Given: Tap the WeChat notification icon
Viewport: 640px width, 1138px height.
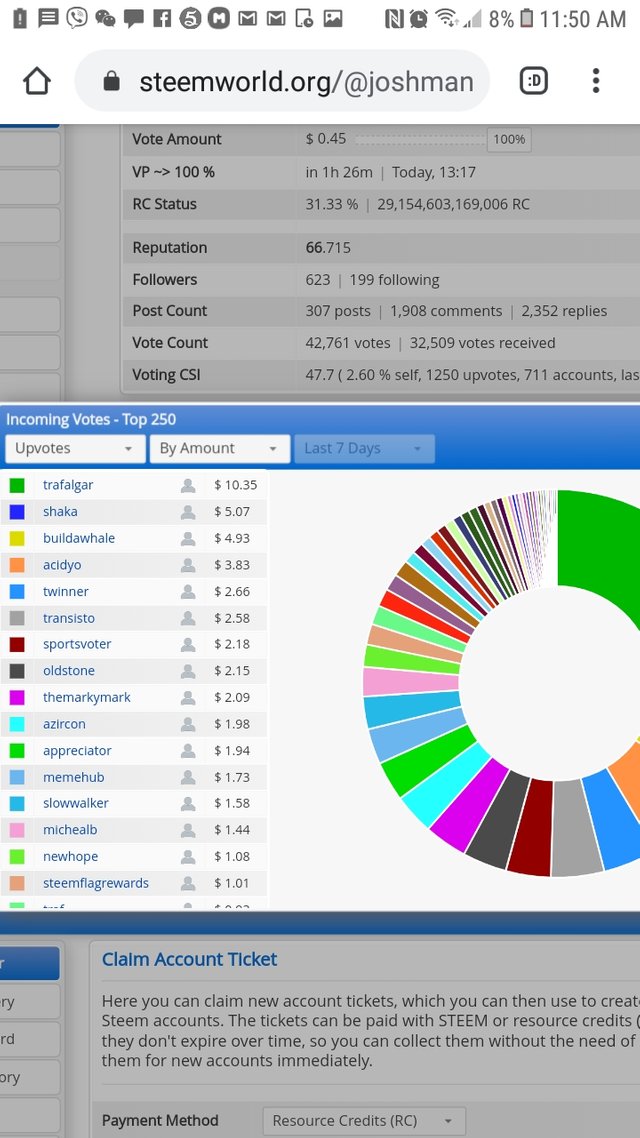Looking at the screenshot, I should [x=106, y=20].
